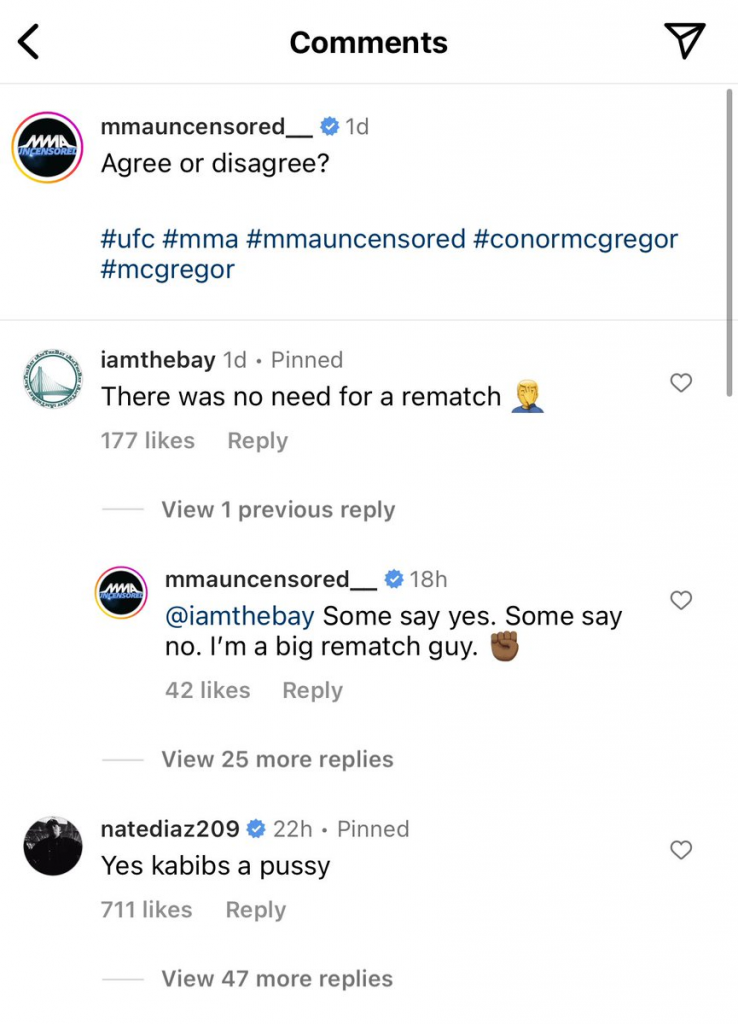Image resolution: width=738 pixels, height=1024 pixels.
Task: Click the comments scrollbar
Action: [x=730, y=230]
